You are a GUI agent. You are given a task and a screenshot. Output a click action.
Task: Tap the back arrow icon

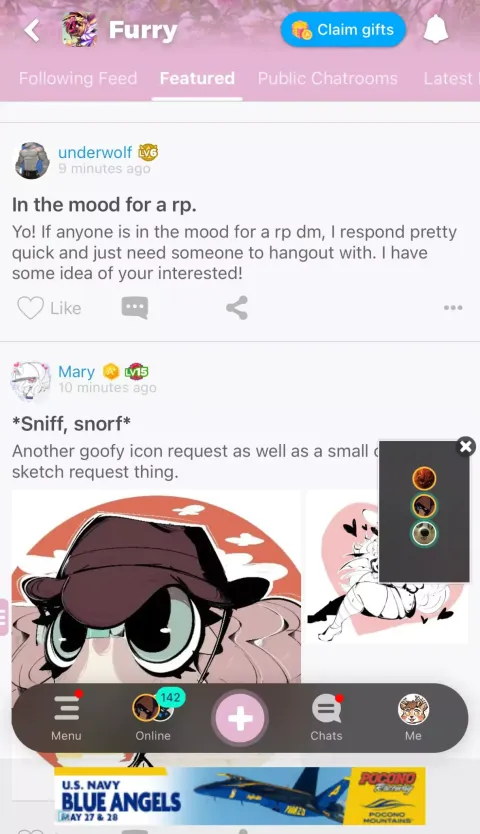32,30
